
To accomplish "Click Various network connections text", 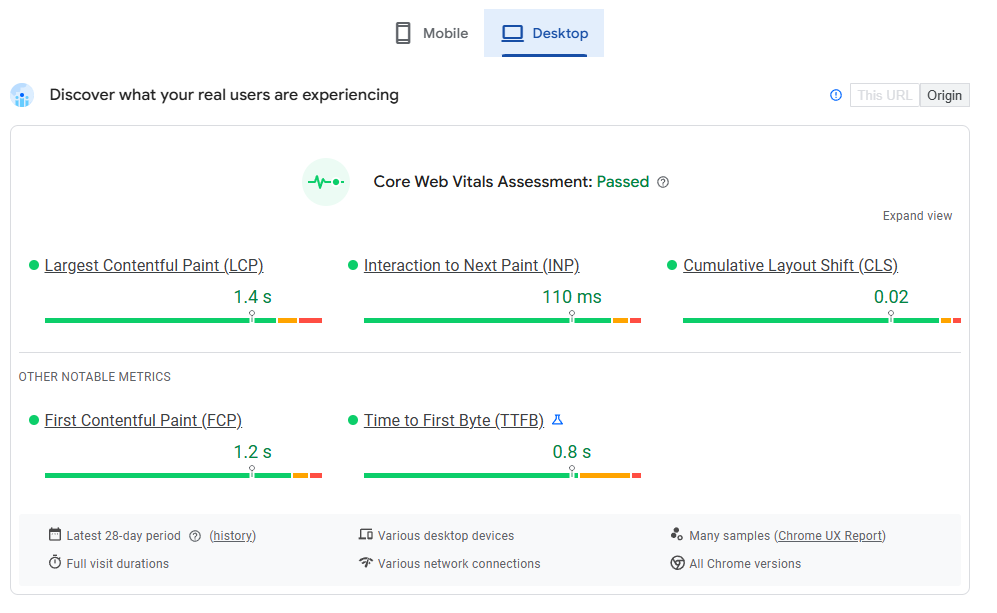I will [x=459, y=564].
